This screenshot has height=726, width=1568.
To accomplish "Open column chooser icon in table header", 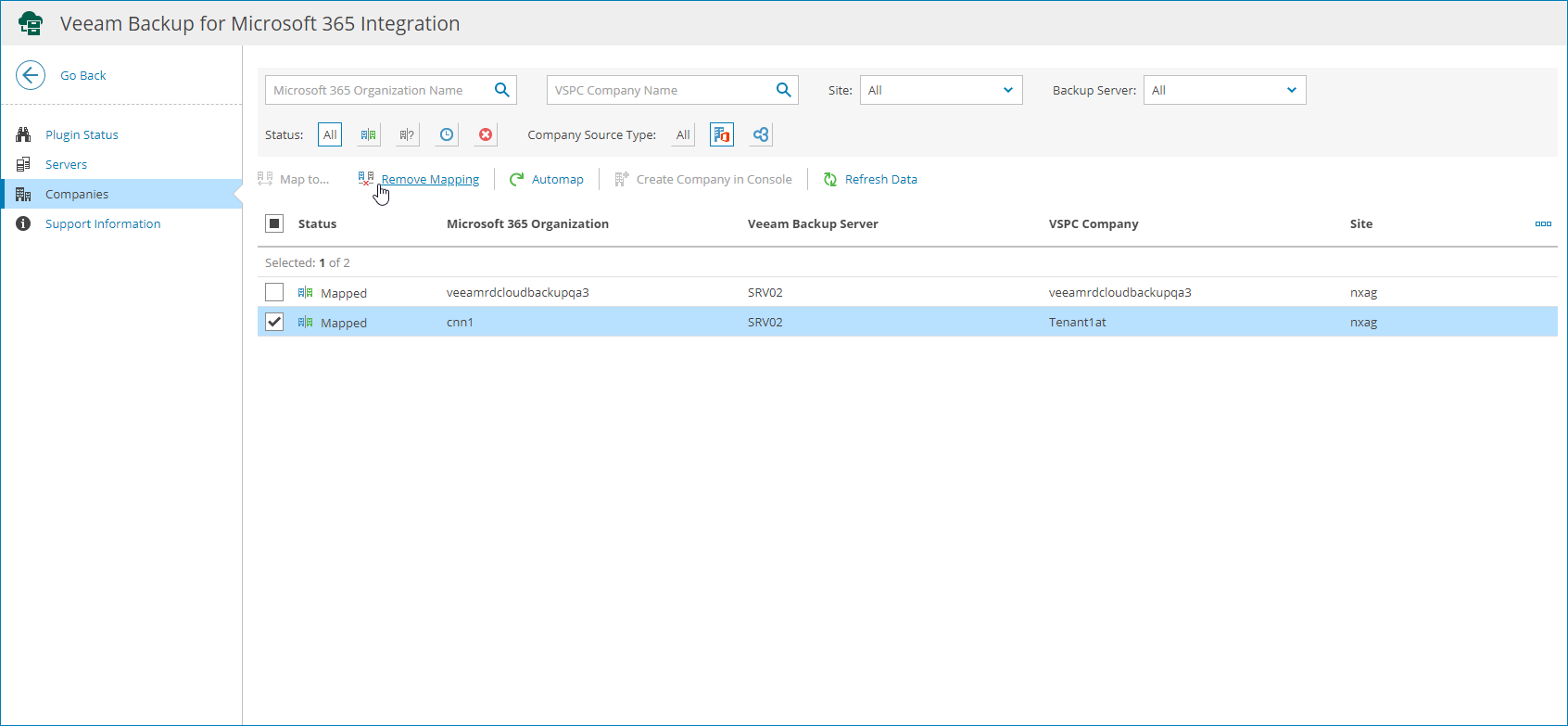I will click(x=1543, y=223).
